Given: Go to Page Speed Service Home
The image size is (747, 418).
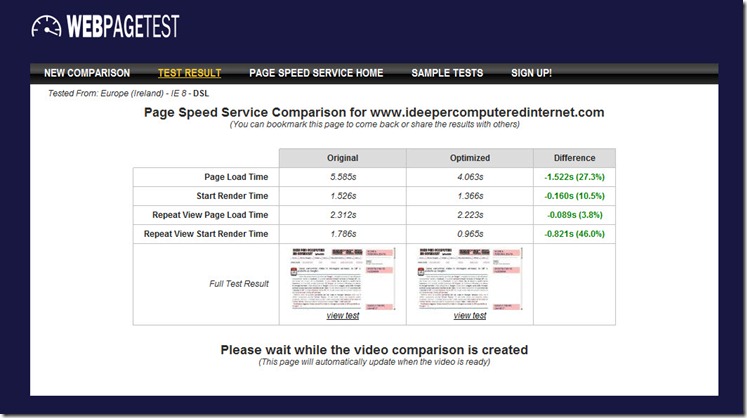Looking at the screenshot, I should point(316,73).
